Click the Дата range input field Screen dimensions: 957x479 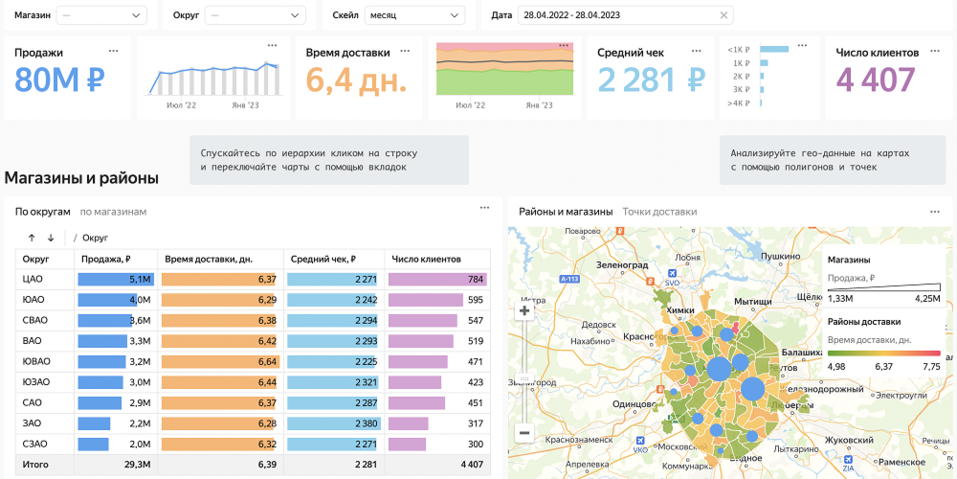click(618, 16)
